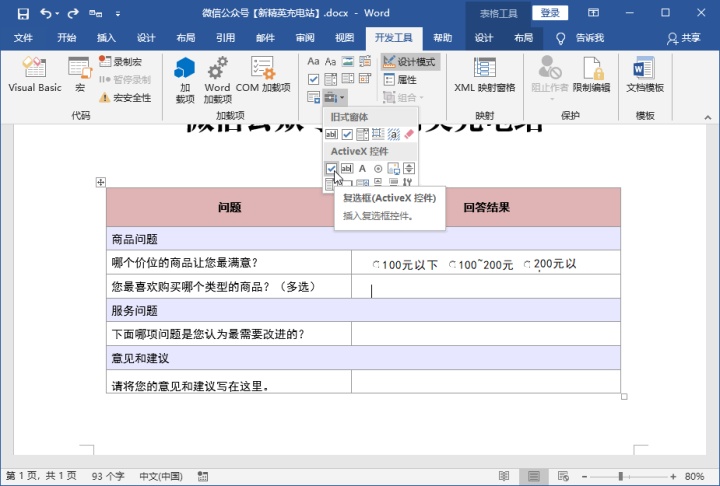This screenshot has height=486, width=720.
Task: Reset legacy form fields with eraser
Action: [x=409, y=134]
